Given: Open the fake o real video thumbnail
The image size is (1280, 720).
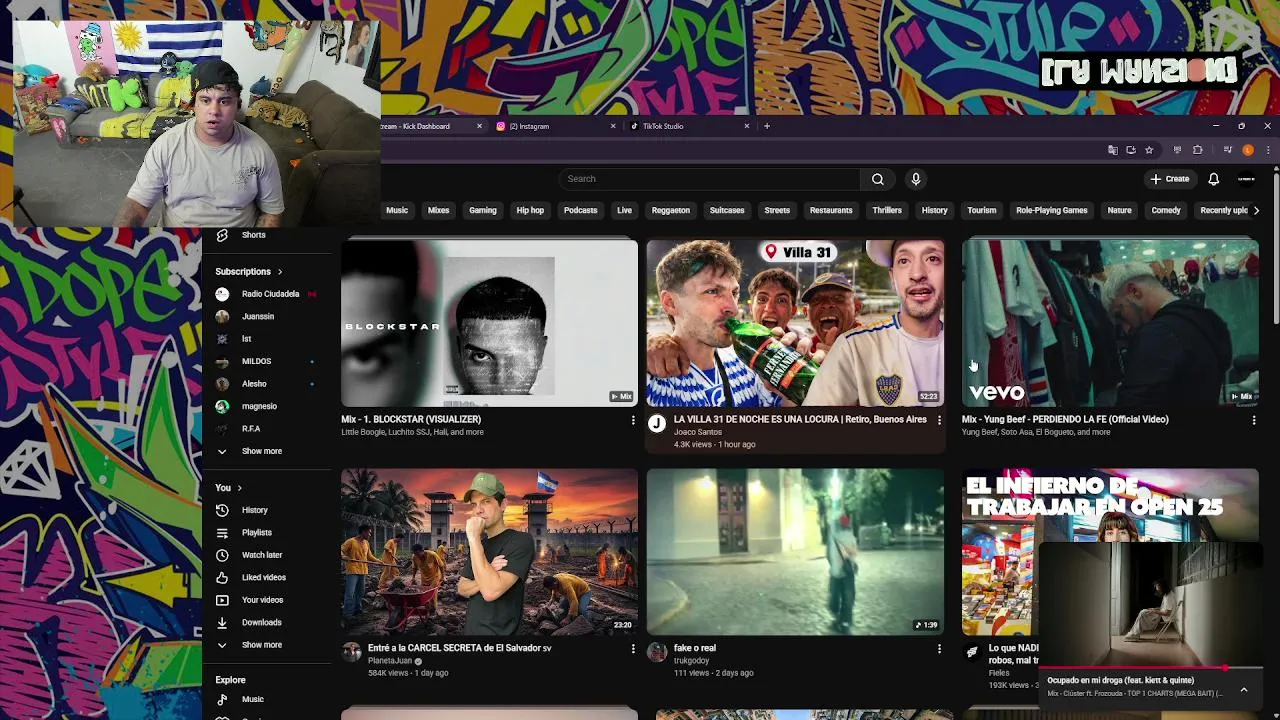Looking at the screenshot, I should pyautogui.click(x=795, y=551).
